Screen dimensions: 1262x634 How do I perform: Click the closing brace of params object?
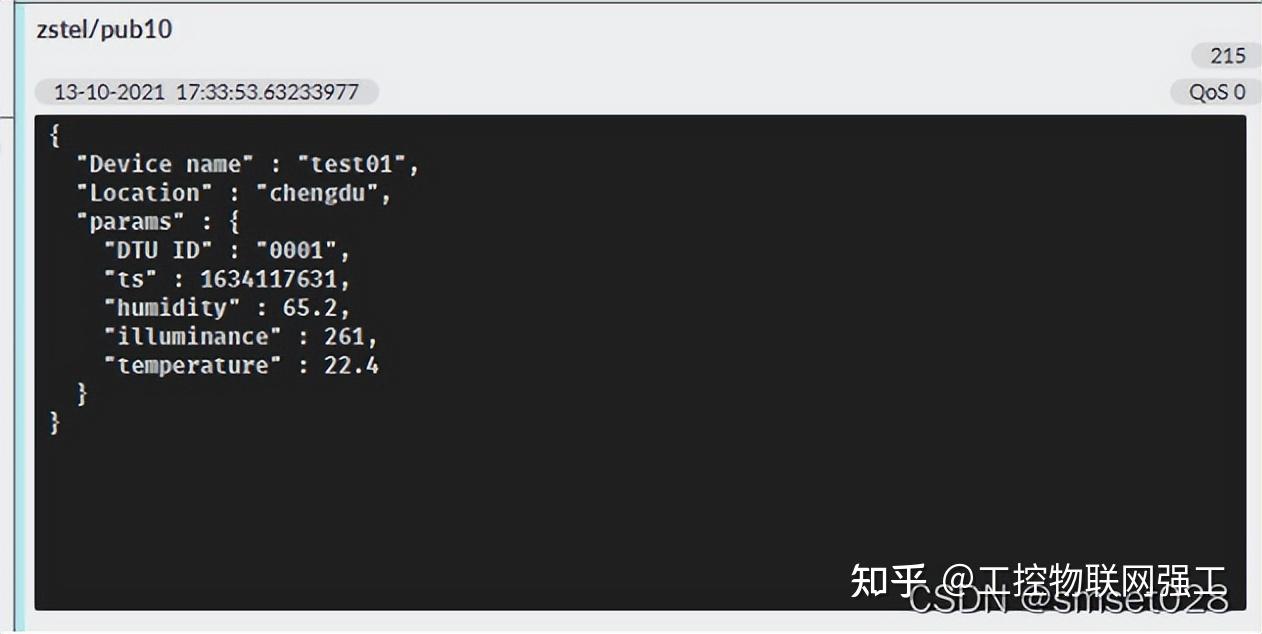[x=82, y=394]
